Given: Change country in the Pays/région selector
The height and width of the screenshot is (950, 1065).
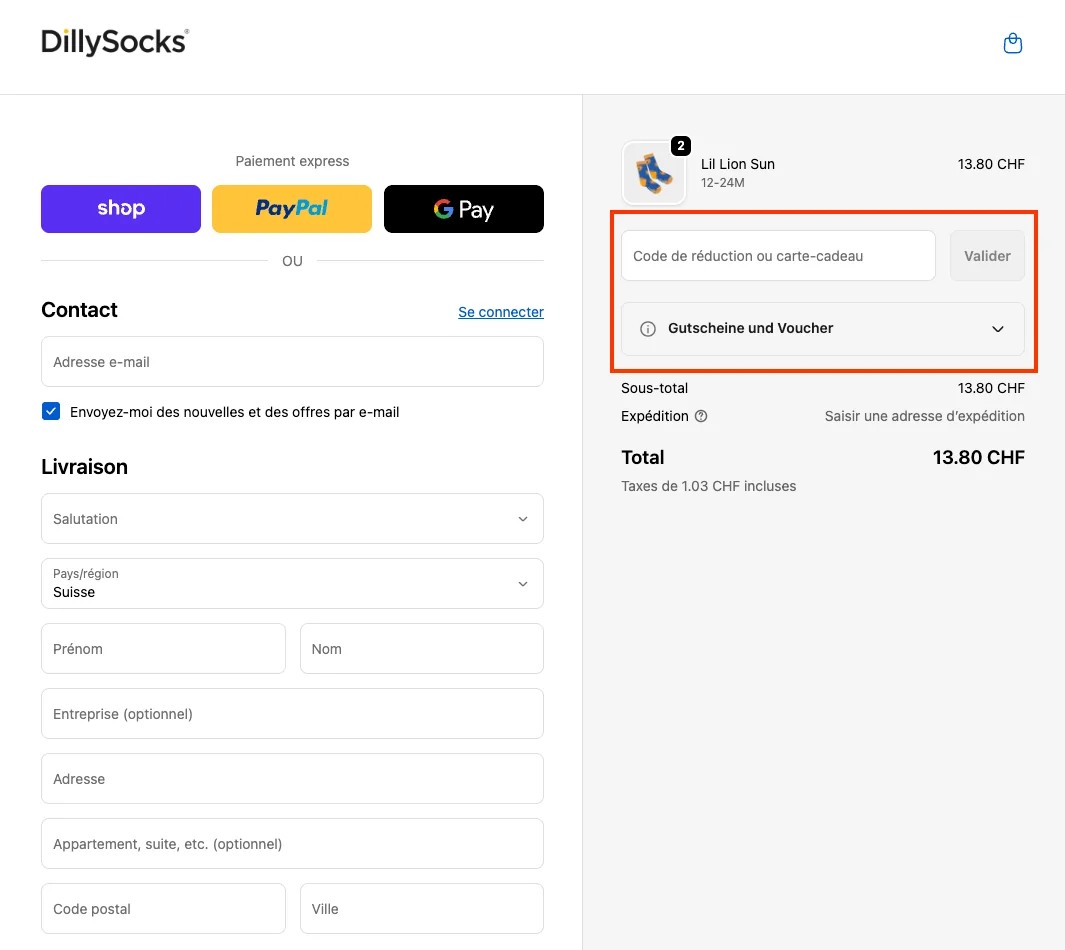Looking at the screenshot, I should tap(292, 583).
